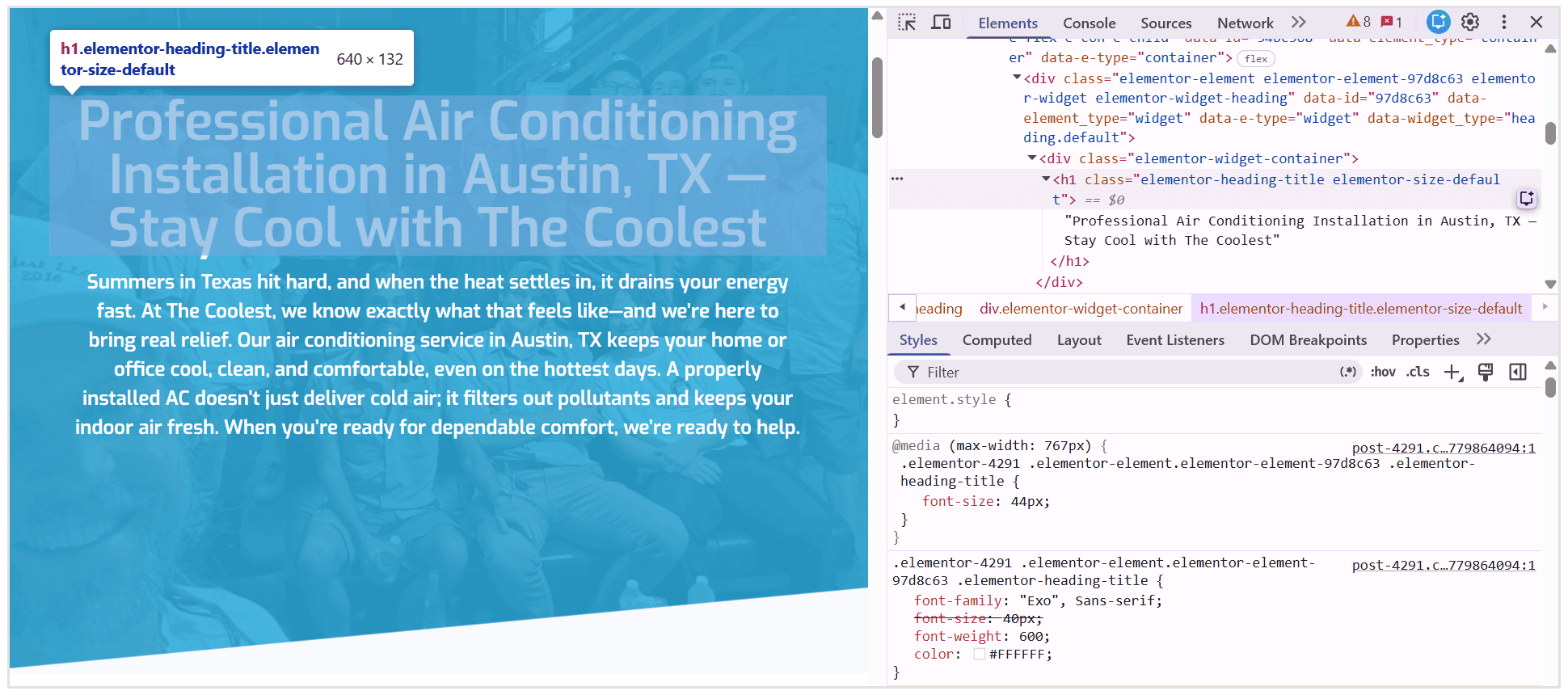Open the #FFFFFF color swatch picker

coord(979,655)
